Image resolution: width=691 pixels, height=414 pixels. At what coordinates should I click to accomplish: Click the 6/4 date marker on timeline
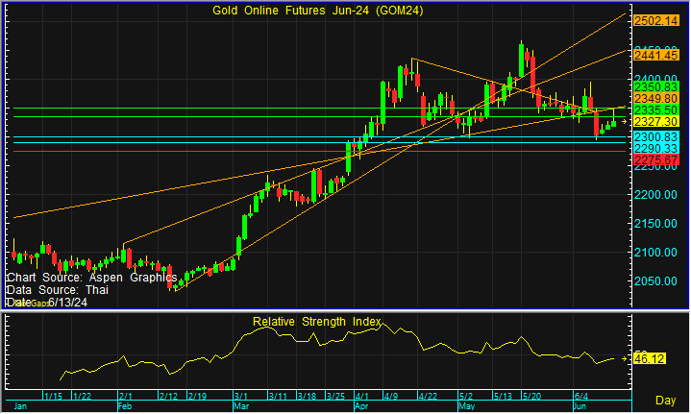582,395
